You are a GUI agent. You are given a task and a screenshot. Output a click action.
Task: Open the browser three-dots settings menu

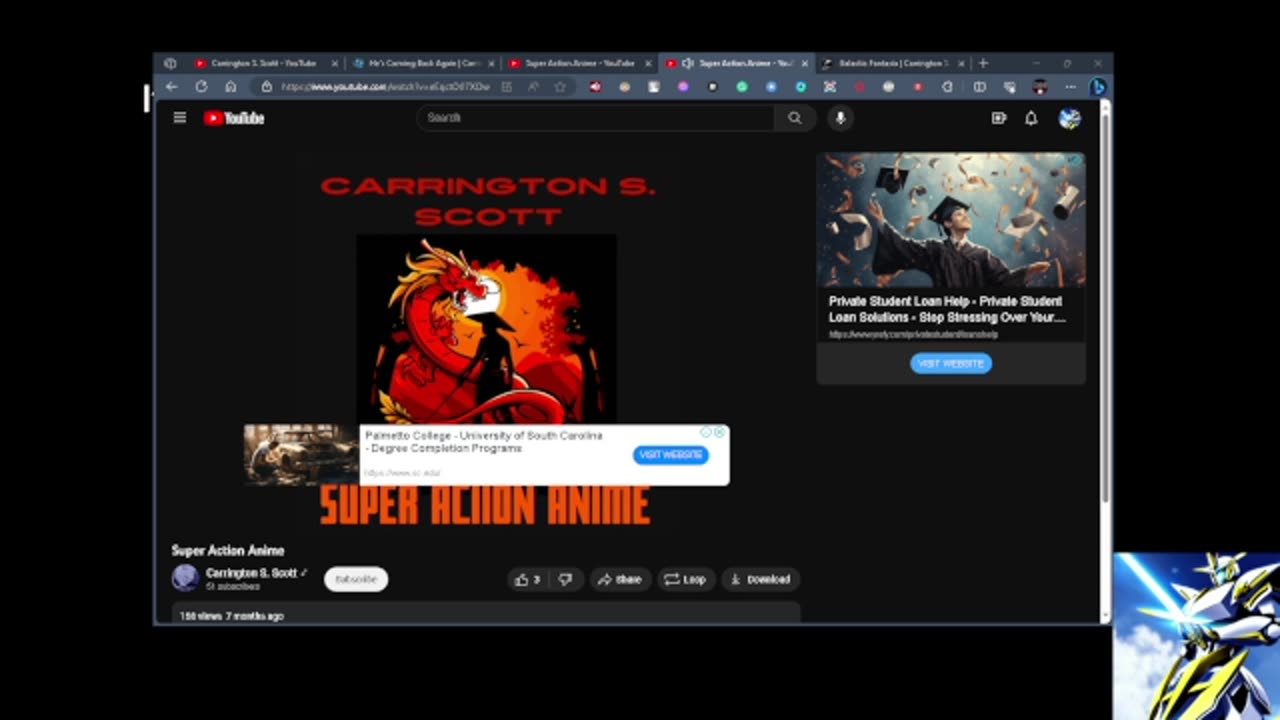click(1070, 87)
